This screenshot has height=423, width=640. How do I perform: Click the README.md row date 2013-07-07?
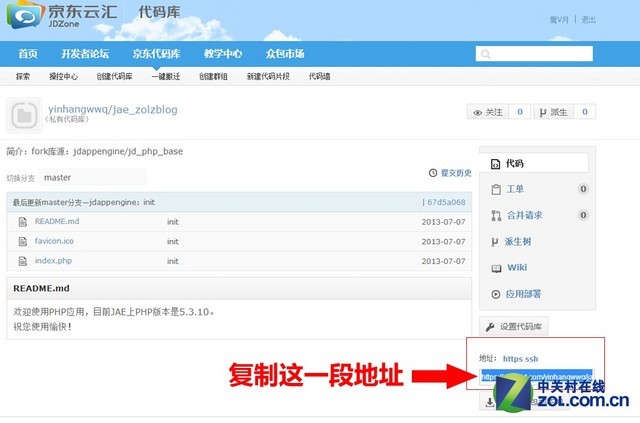[443, 222]
